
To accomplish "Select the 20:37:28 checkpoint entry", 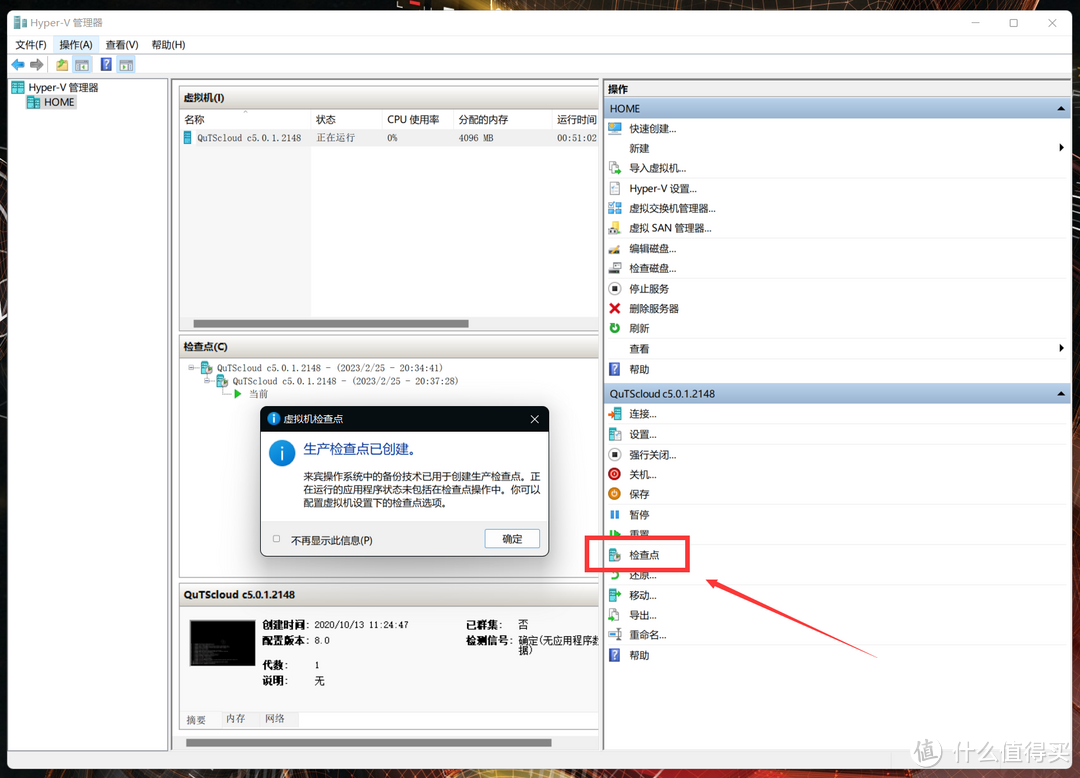I will [345, 381].
